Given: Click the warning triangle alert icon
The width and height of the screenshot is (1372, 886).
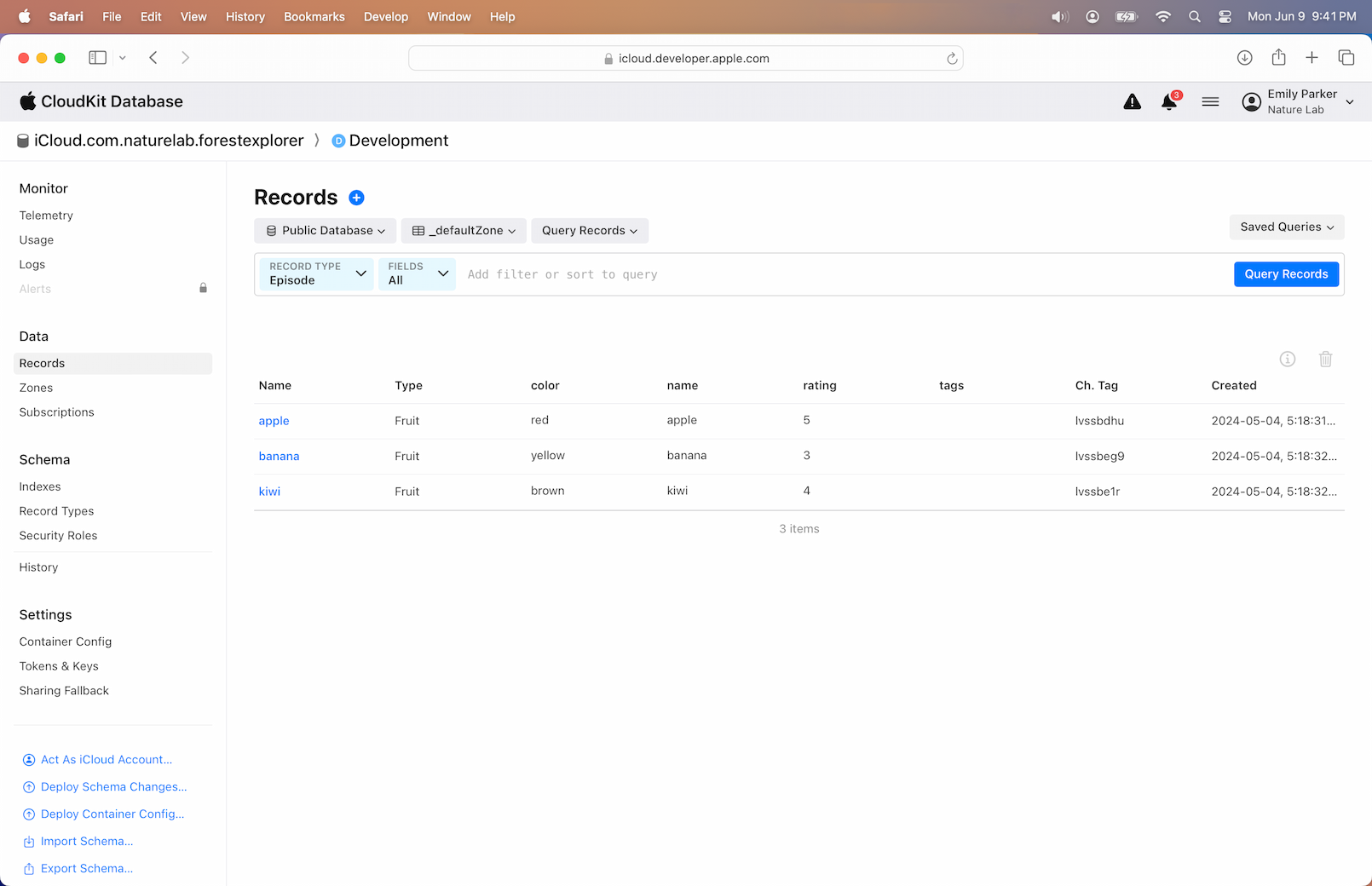Looking at the screenshot, I should (x=1132, y=102).
